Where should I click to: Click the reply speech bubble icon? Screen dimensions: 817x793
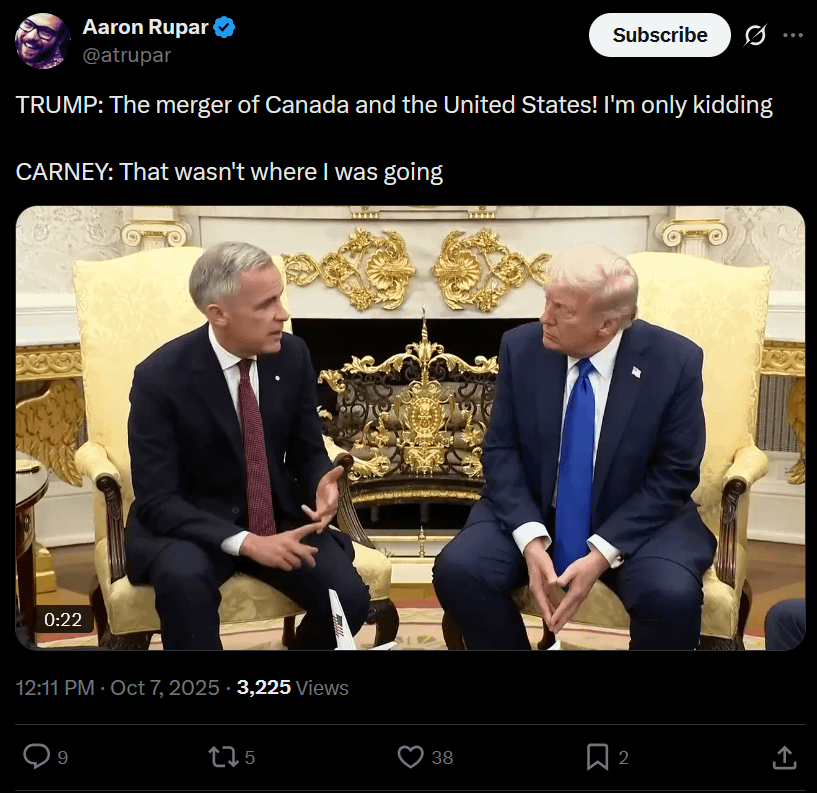click(x=36, y=757)
